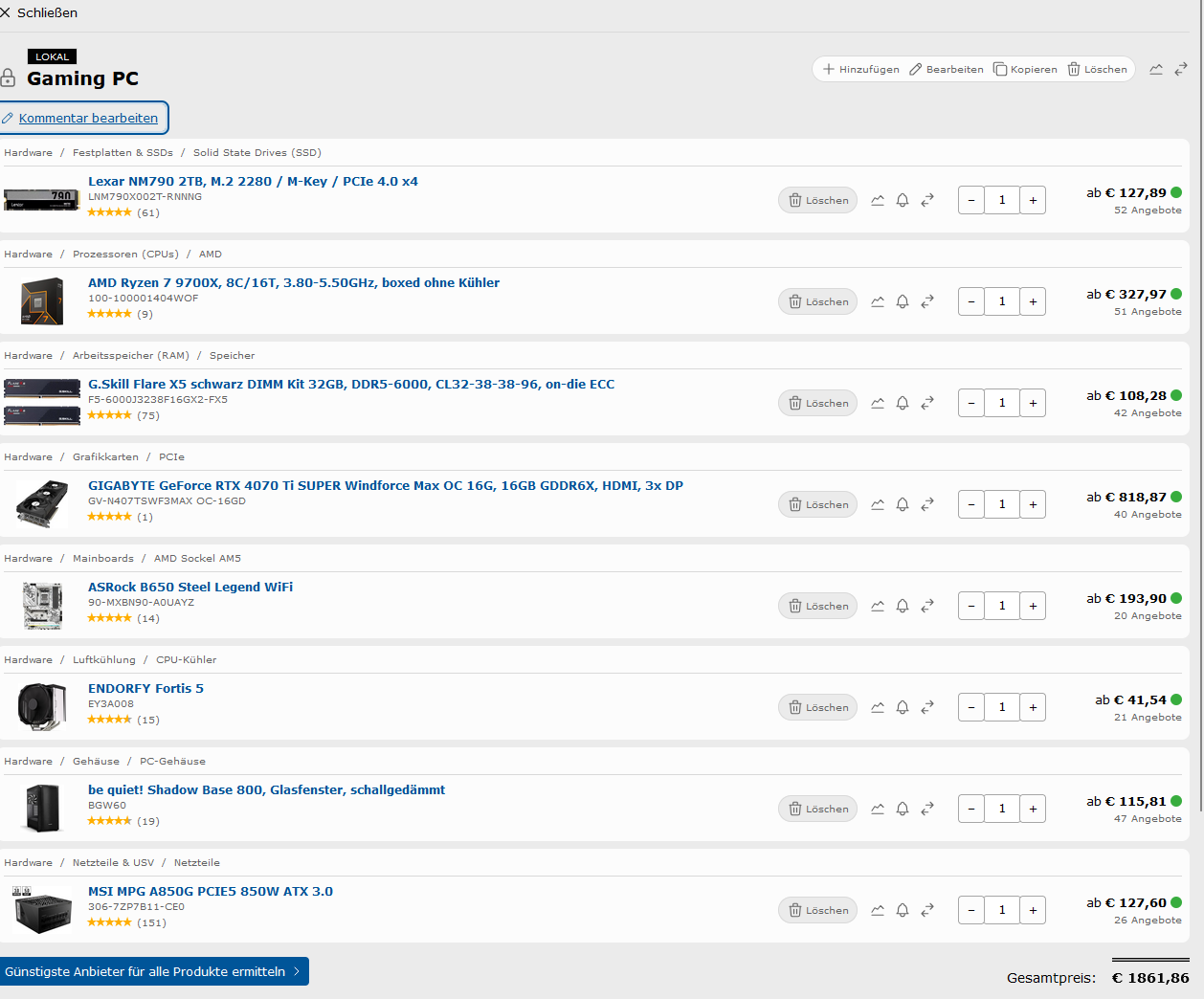Click the lock icon beside Gaming PC
The height and width of the screenshot is (999, 1204).
coord(8,78)
